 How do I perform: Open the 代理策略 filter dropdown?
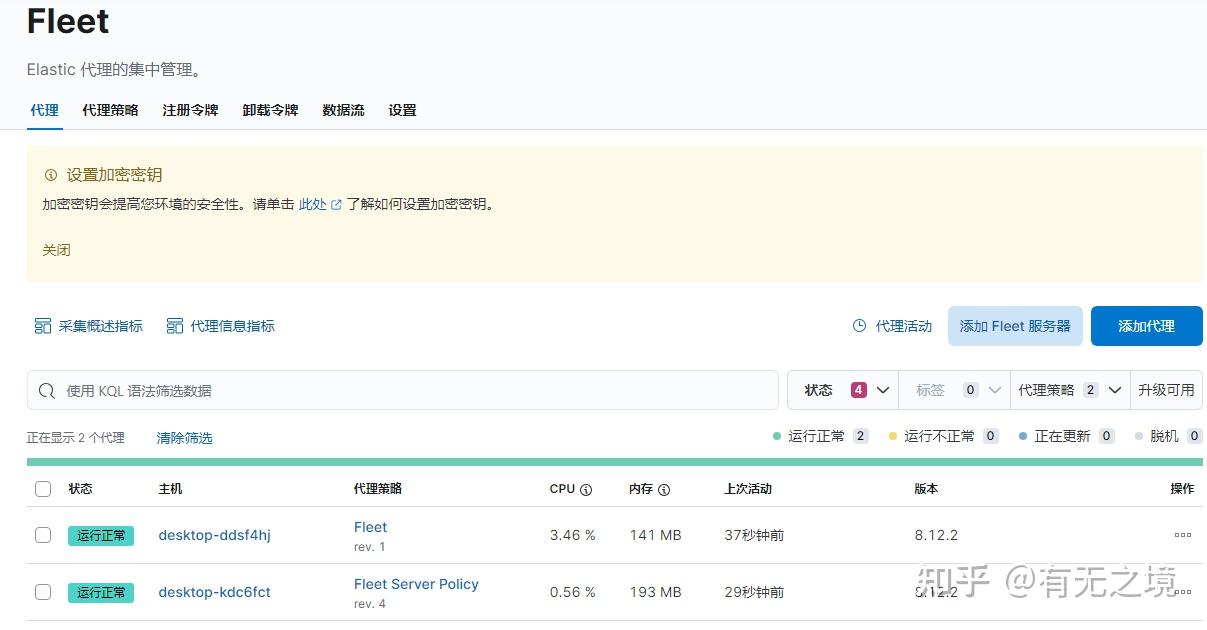coord(1070,390)
